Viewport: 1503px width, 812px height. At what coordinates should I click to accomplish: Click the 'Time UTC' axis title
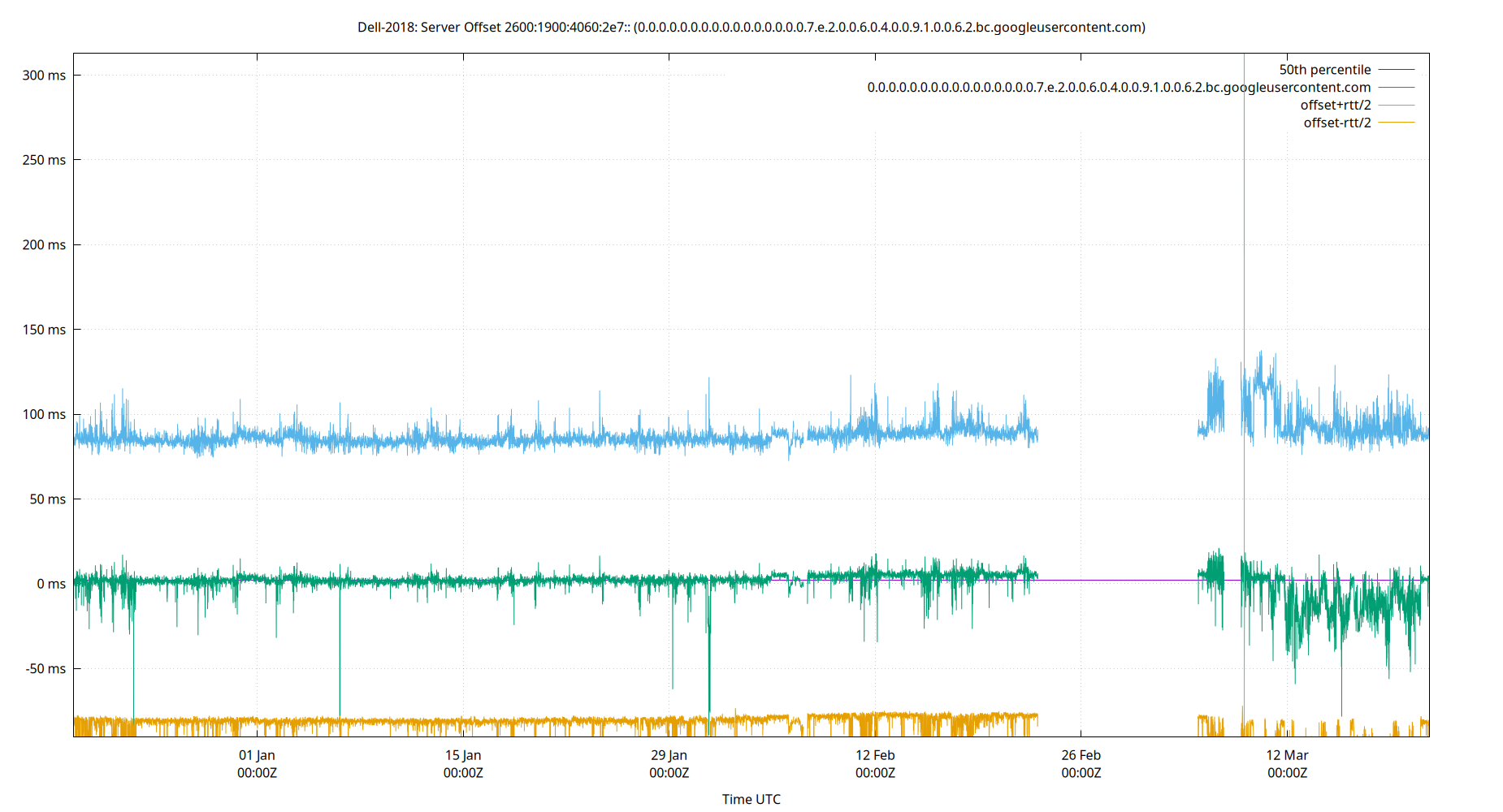click(x=751, y=799)
